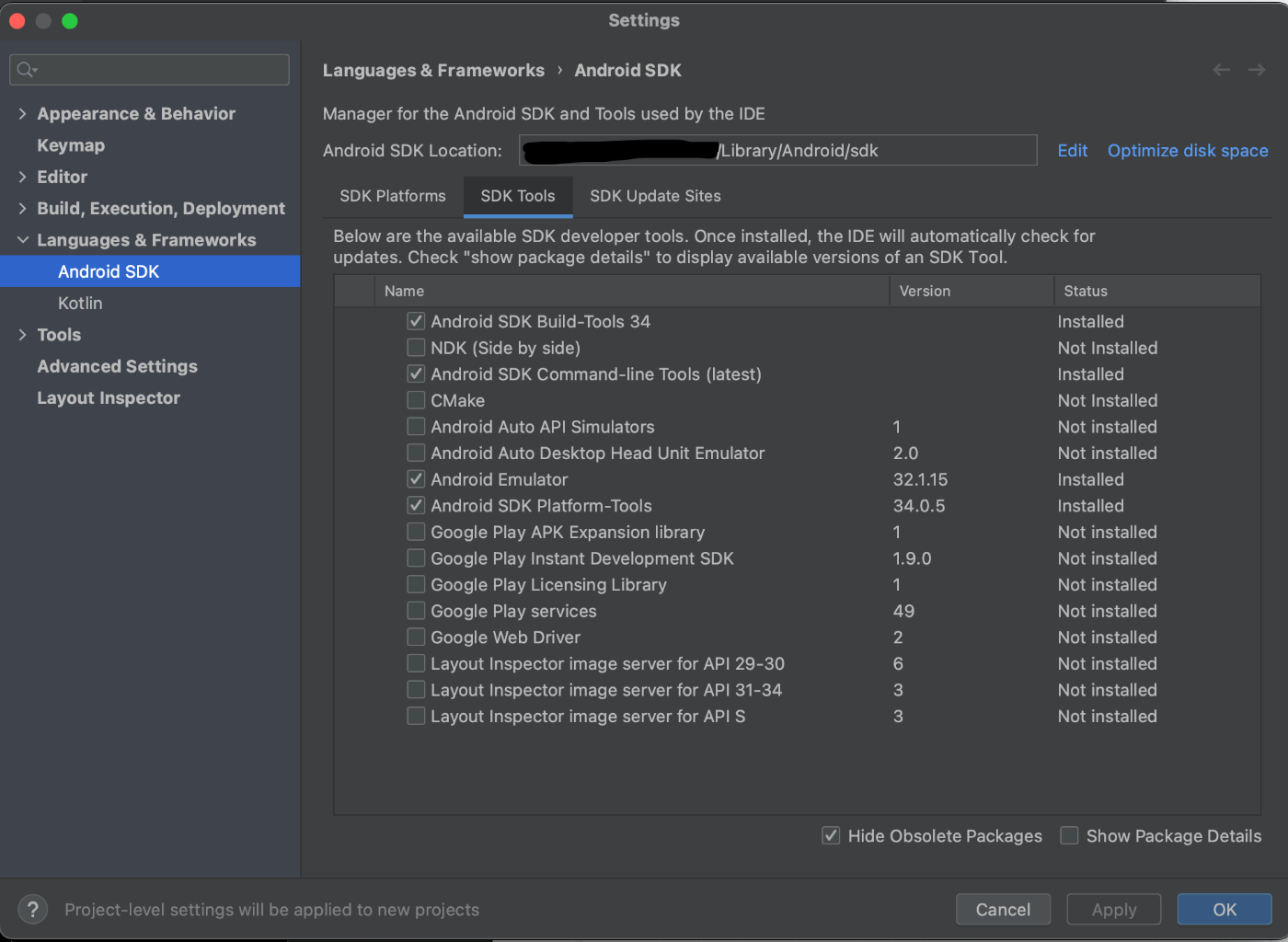
Task: Click version 34.0.5 of Platform-Tools
Action: click(x=919, y=505)
